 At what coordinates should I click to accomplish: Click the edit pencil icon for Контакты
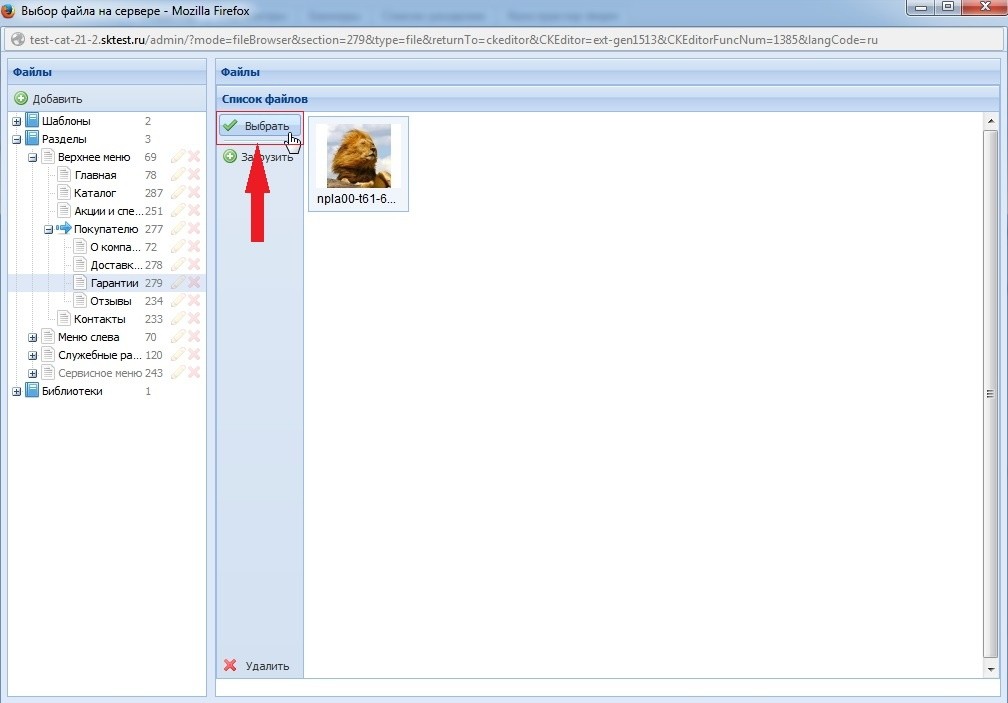click(x=178, y=320)
